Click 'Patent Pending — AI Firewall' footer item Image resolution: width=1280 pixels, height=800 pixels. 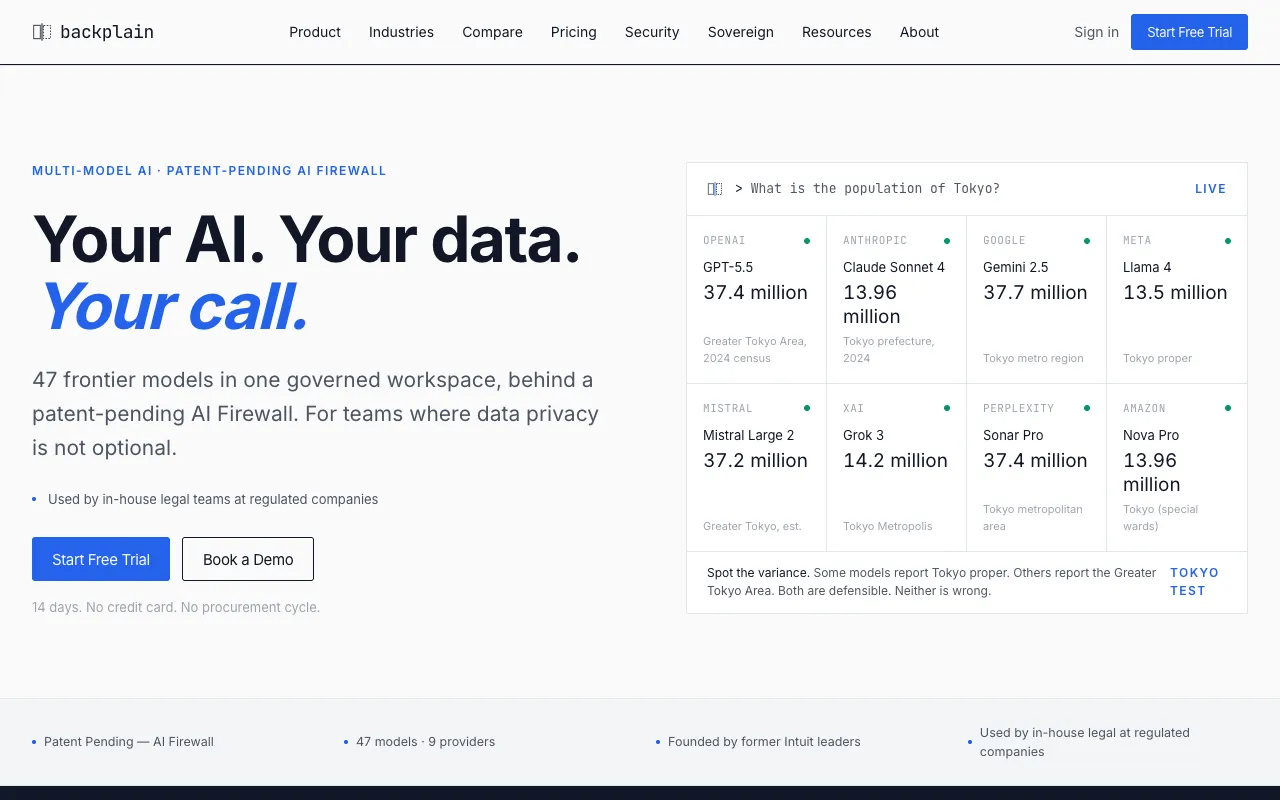(129, 742)
